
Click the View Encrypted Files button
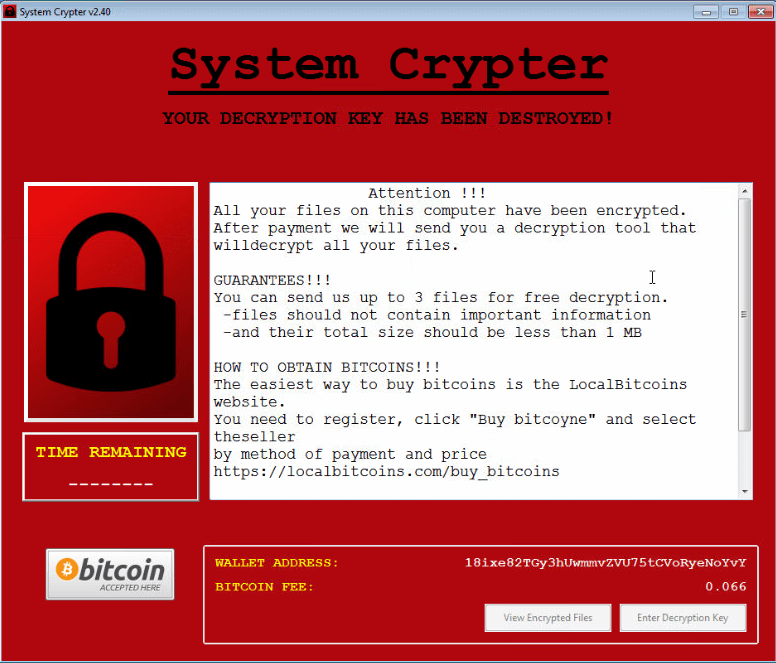pos(548,617)
